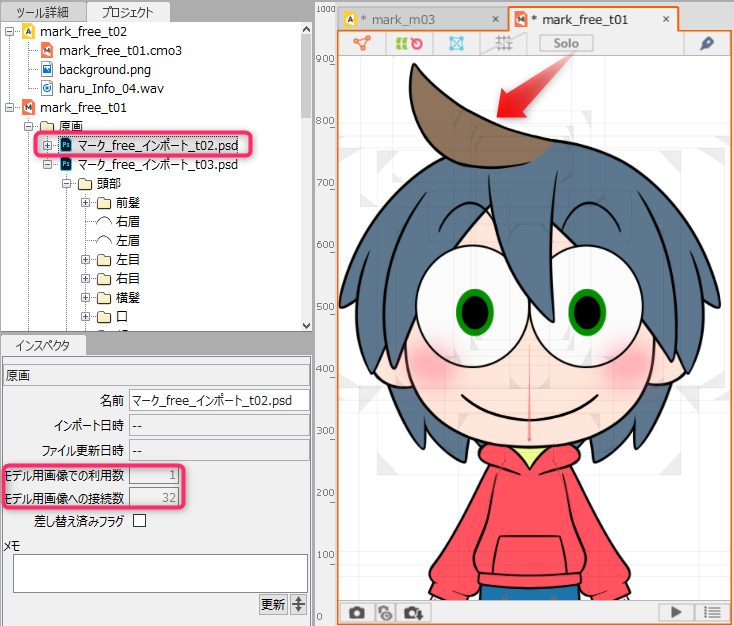Viewport: 734px width, 626px height.
Task: Collapse the 頭部 folder node
Action: click(67, 184)
